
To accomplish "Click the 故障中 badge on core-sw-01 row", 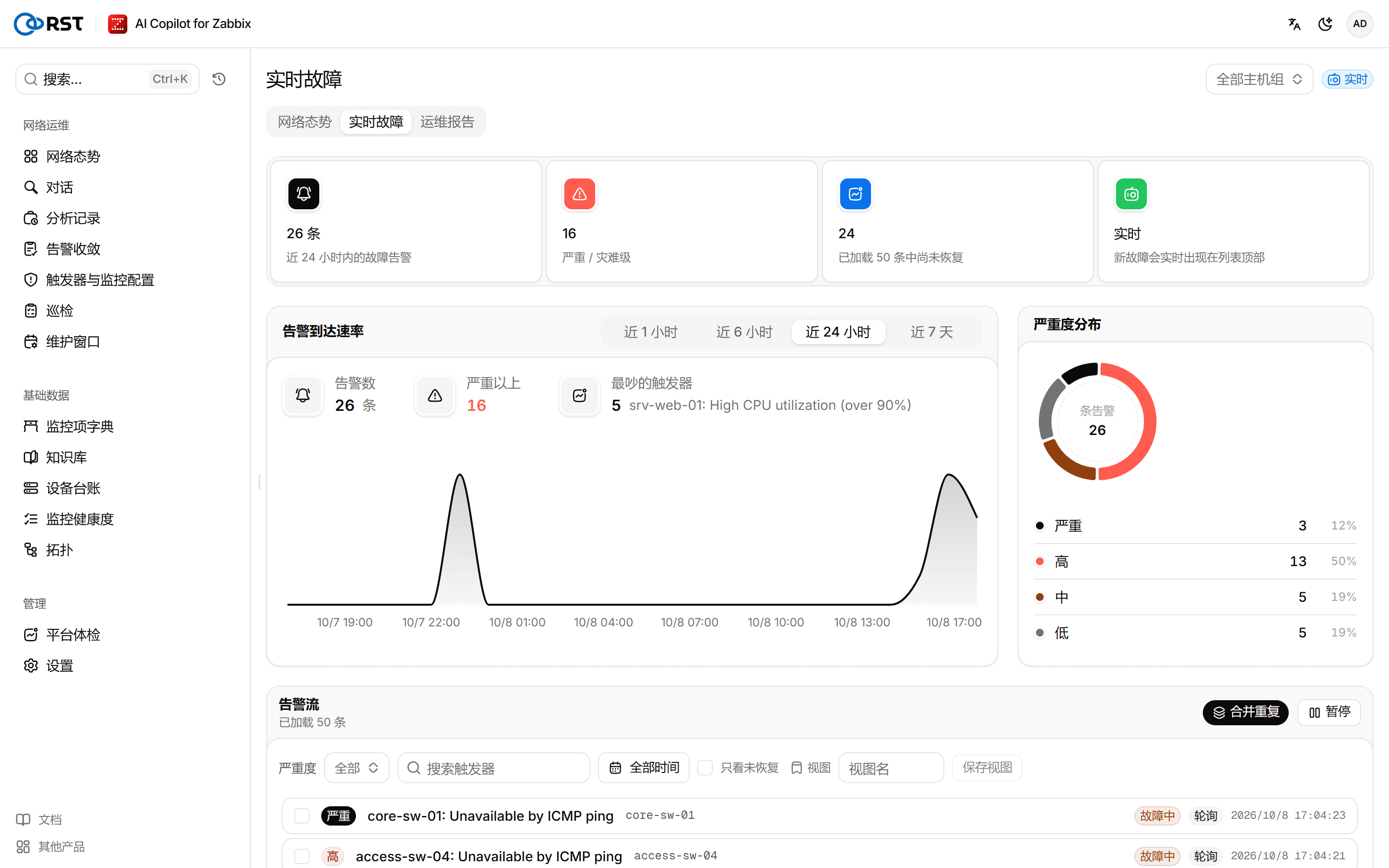I will point(1157,816).
